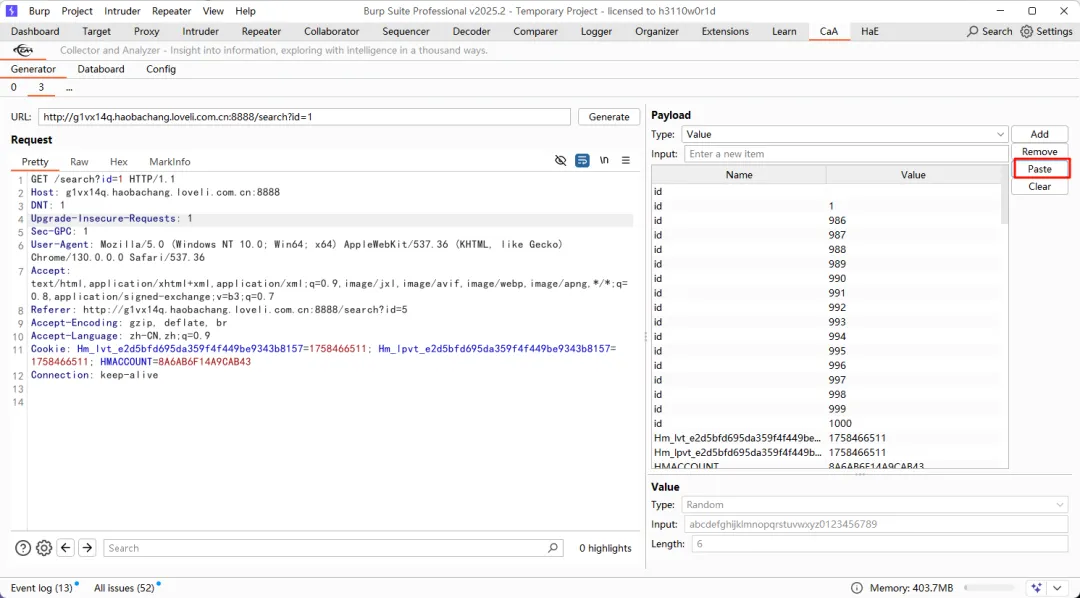This screenshot has width=1080, height=598.
Task: Switch to the Decoder tab
Action: click(x=471, y=32)
